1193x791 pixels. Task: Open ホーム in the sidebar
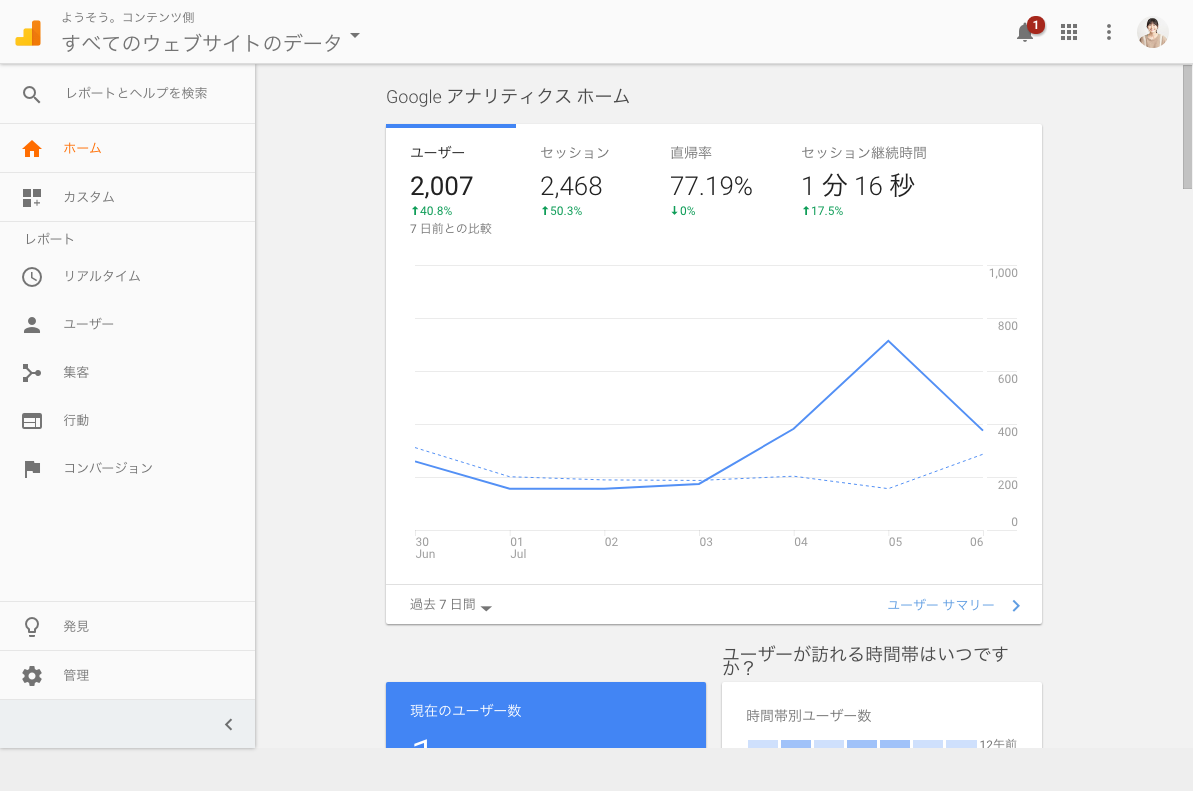(128, 148)
